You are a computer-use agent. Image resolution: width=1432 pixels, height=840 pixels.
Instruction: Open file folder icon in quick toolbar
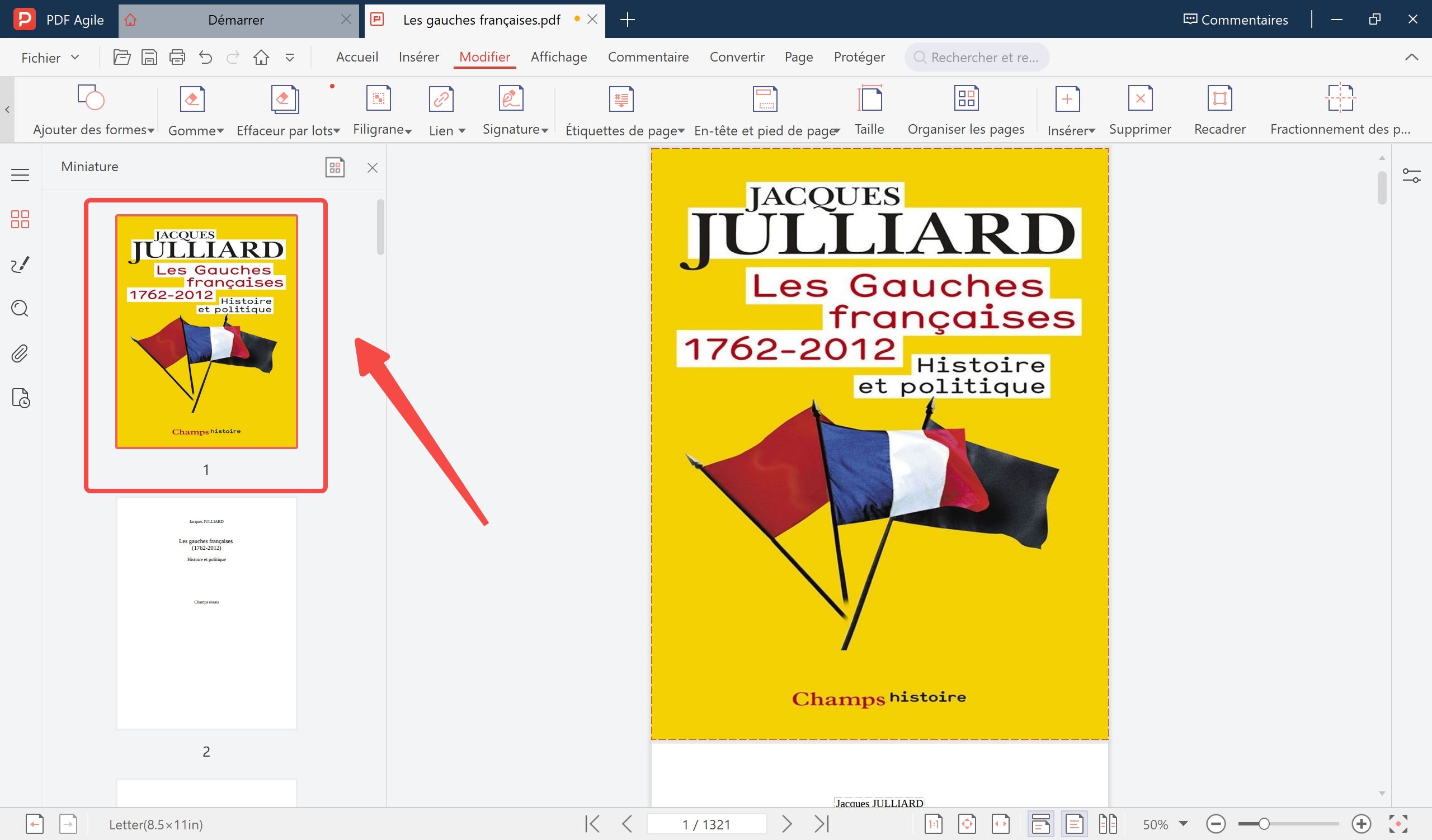[121, 58]
